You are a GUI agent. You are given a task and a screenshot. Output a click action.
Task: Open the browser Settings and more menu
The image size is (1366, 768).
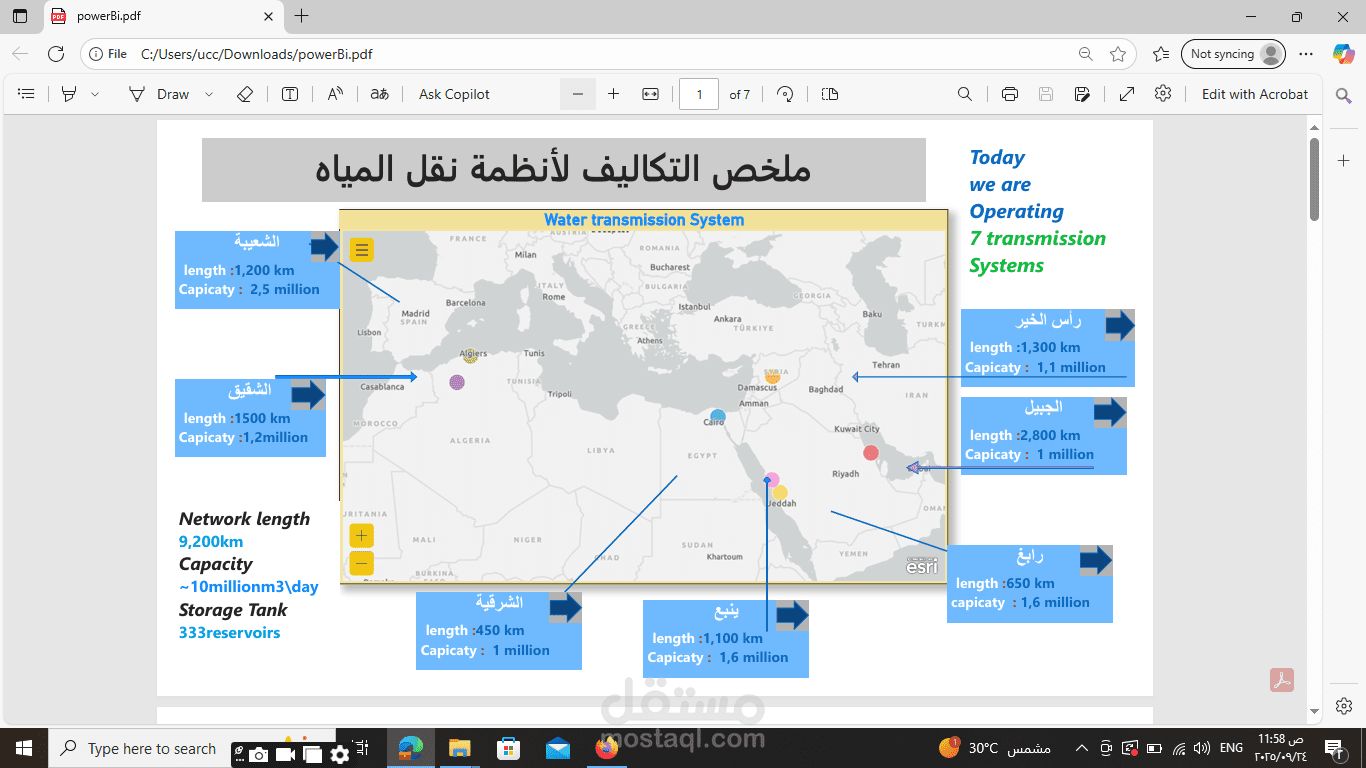(1305, 54)
